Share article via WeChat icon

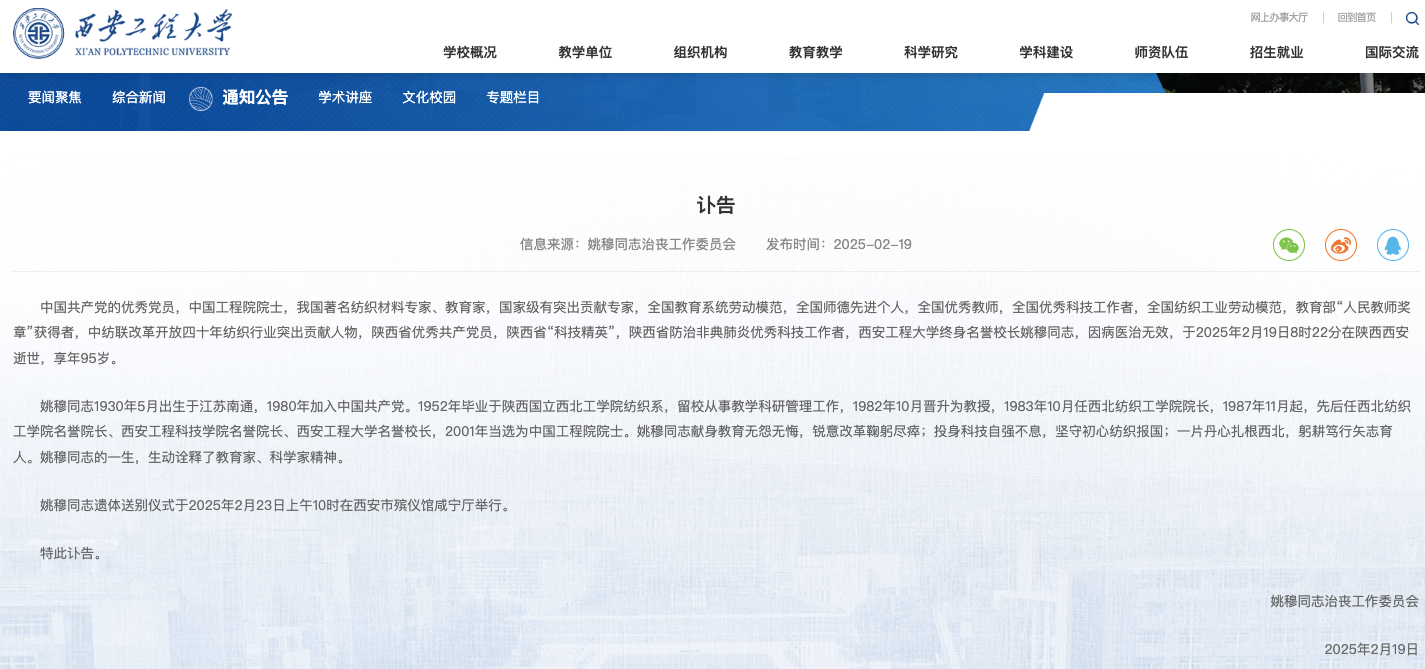point(1289,245)
